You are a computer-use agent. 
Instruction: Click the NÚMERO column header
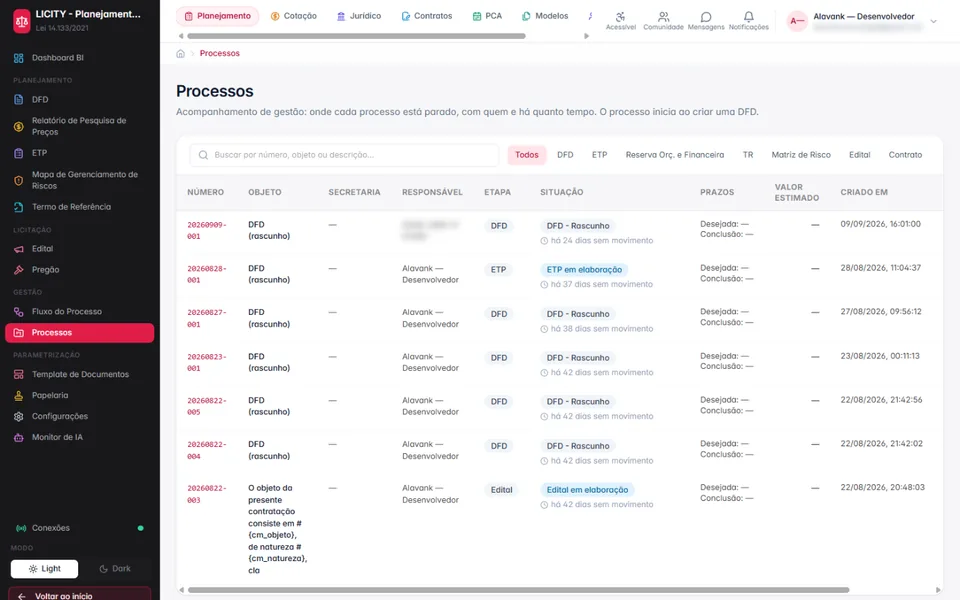(206, 192)
